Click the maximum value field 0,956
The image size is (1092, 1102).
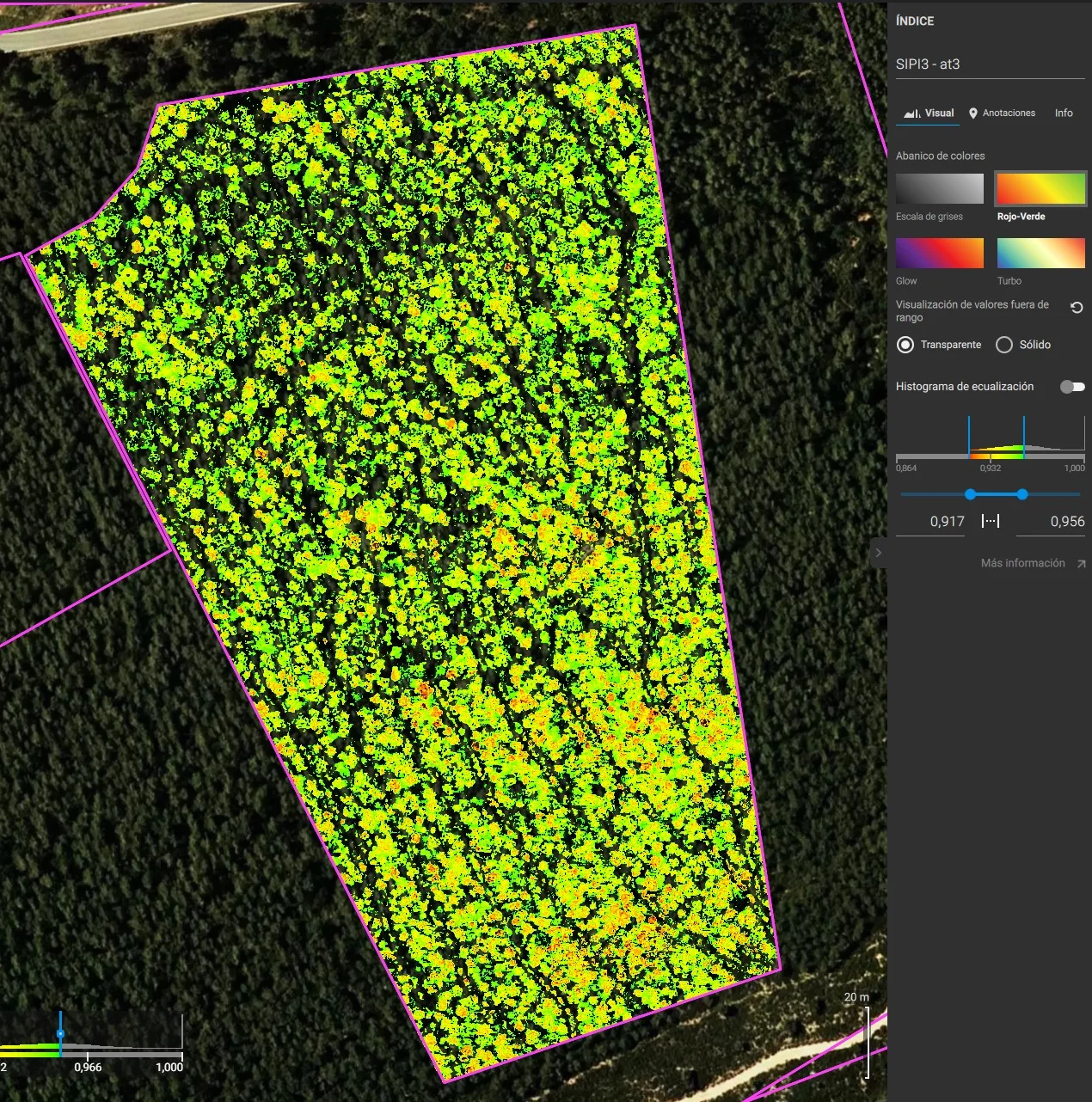[x=1051, y=522]
